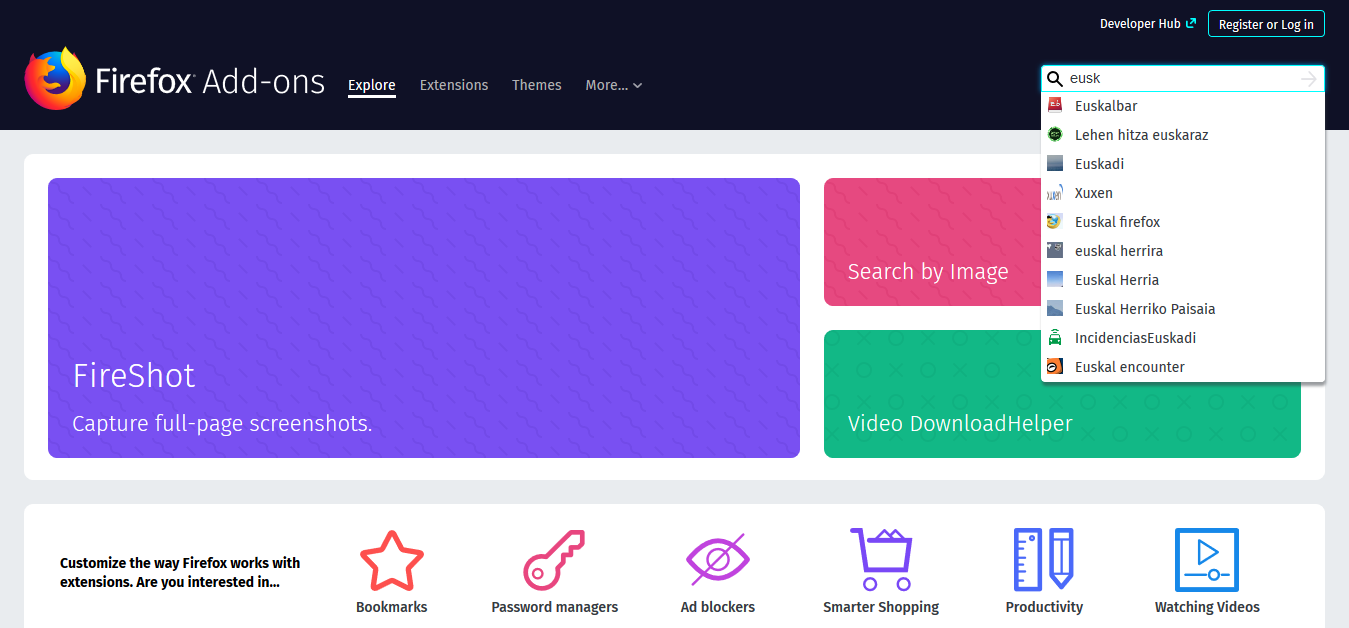This screenshot has width=1349, height=628.
Task: Click into the search field containing eusk
Action: [x=1180, y=78]
